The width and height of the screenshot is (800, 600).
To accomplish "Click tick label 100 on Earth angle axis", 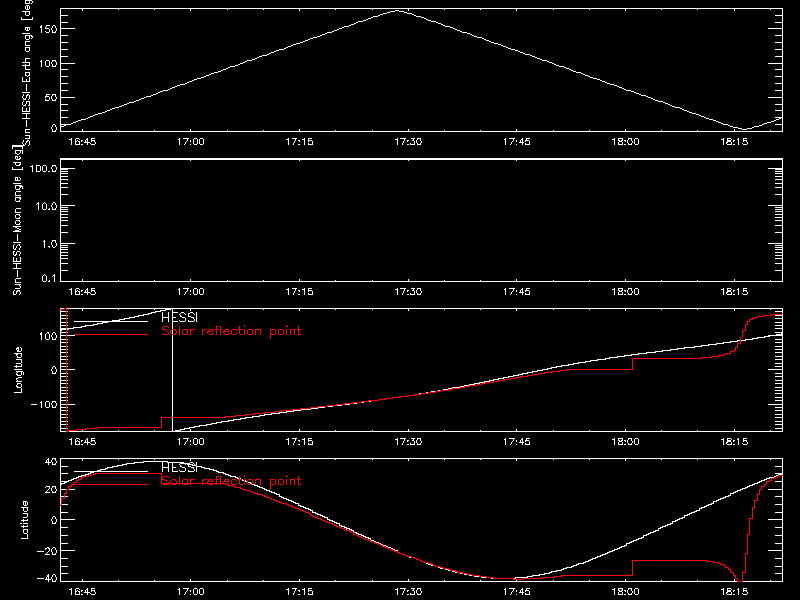I will 48,64.
